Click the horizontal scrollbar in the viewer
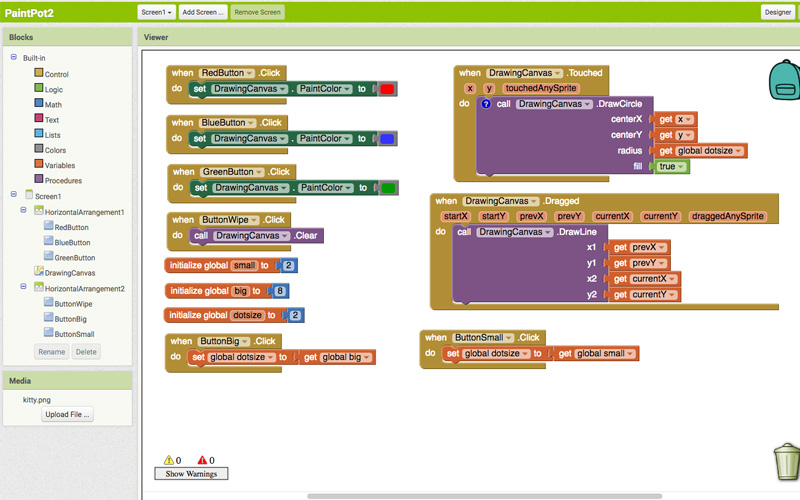The image size is (800, 500). pyautogui.click(x=485, y=496)
